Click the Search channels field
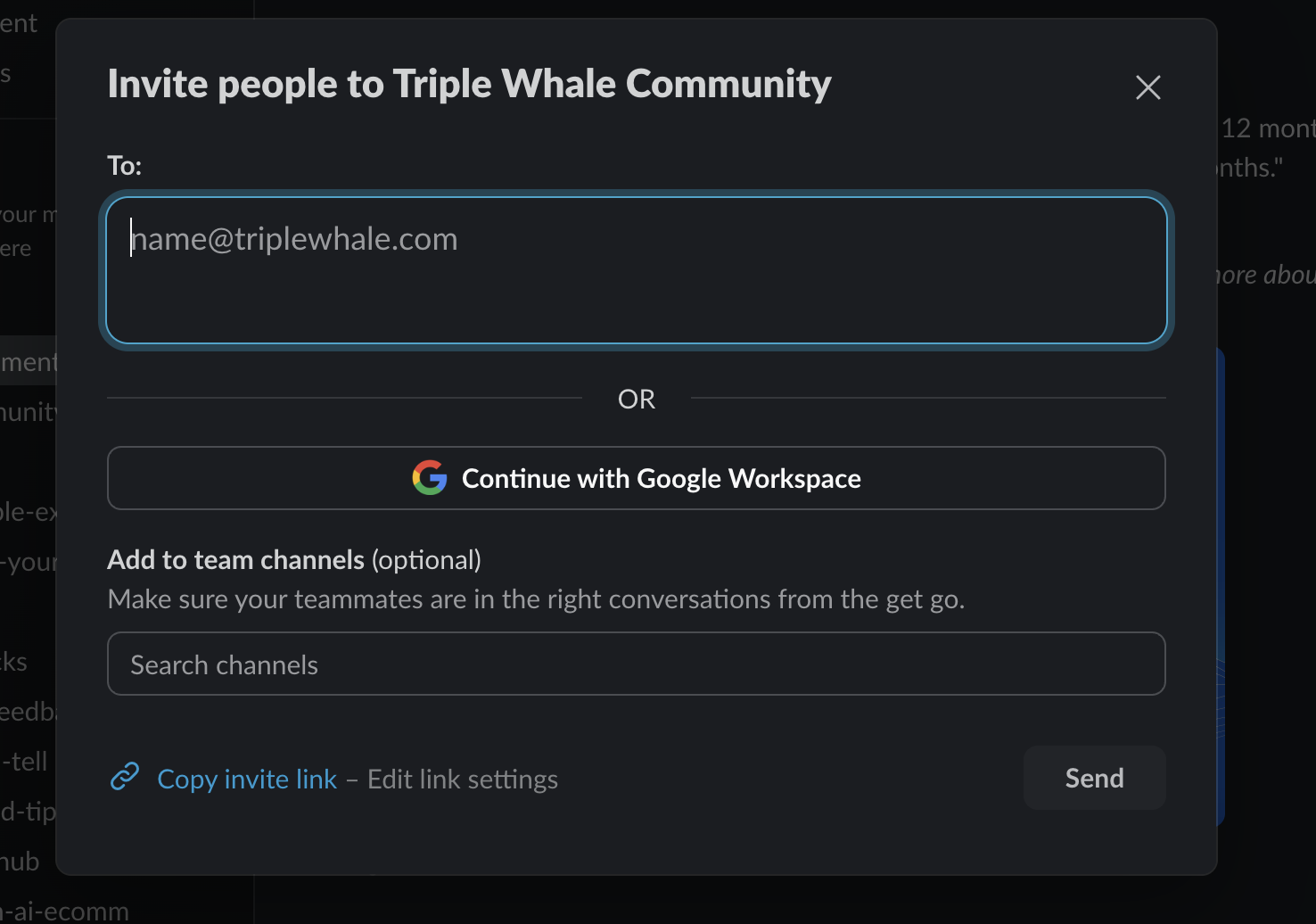Viewport: 1316px width, 924px height. (x=636, y=664)
